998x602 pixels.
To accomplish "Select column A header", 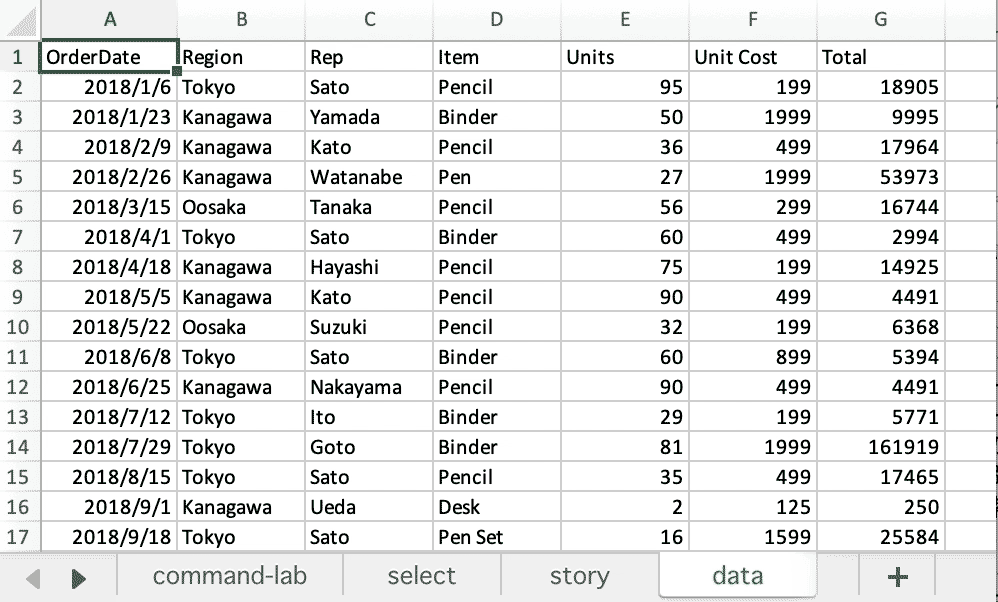I will (109, 19).
